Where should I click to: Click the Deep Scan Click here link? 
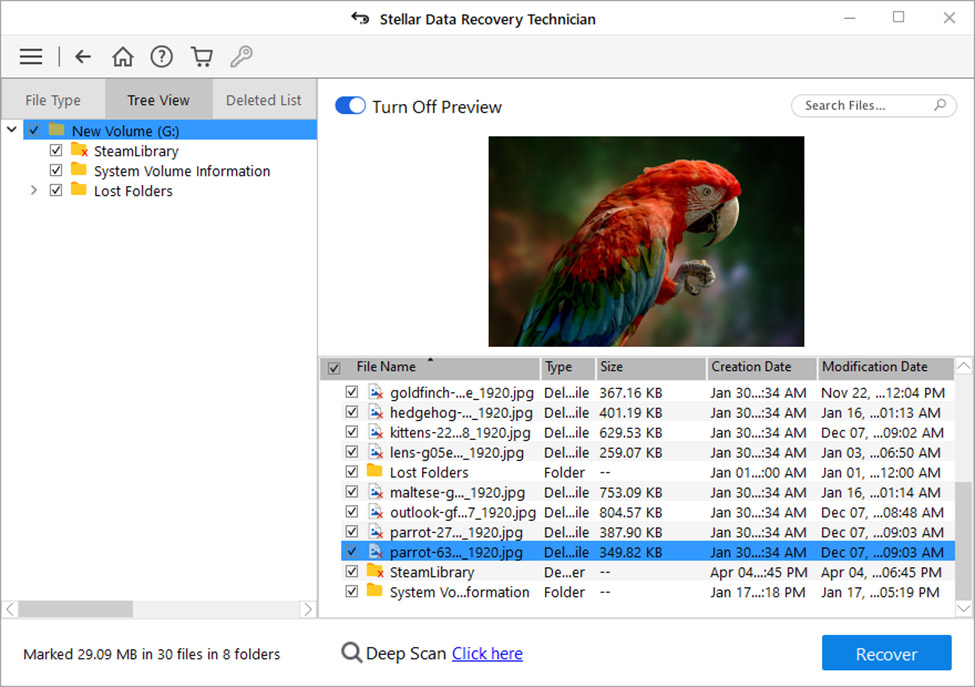[487, 653]
